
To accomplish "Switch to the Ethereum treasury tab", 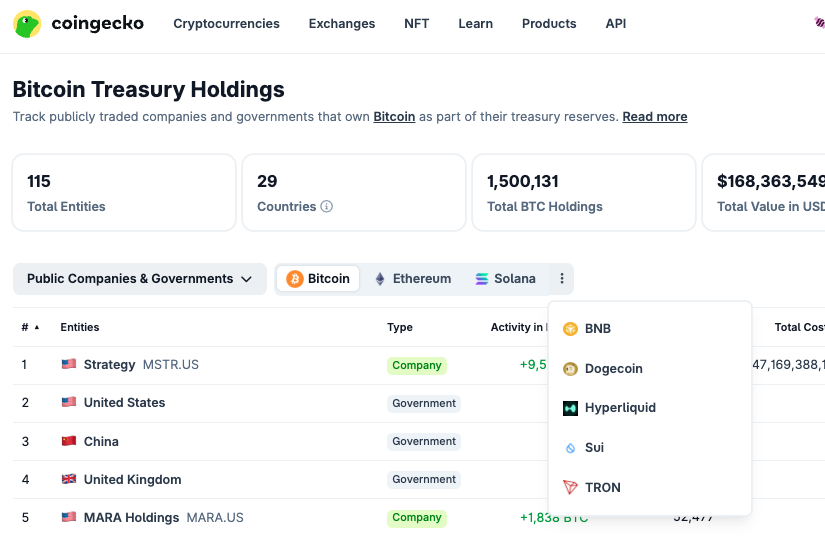I will 413,279.
